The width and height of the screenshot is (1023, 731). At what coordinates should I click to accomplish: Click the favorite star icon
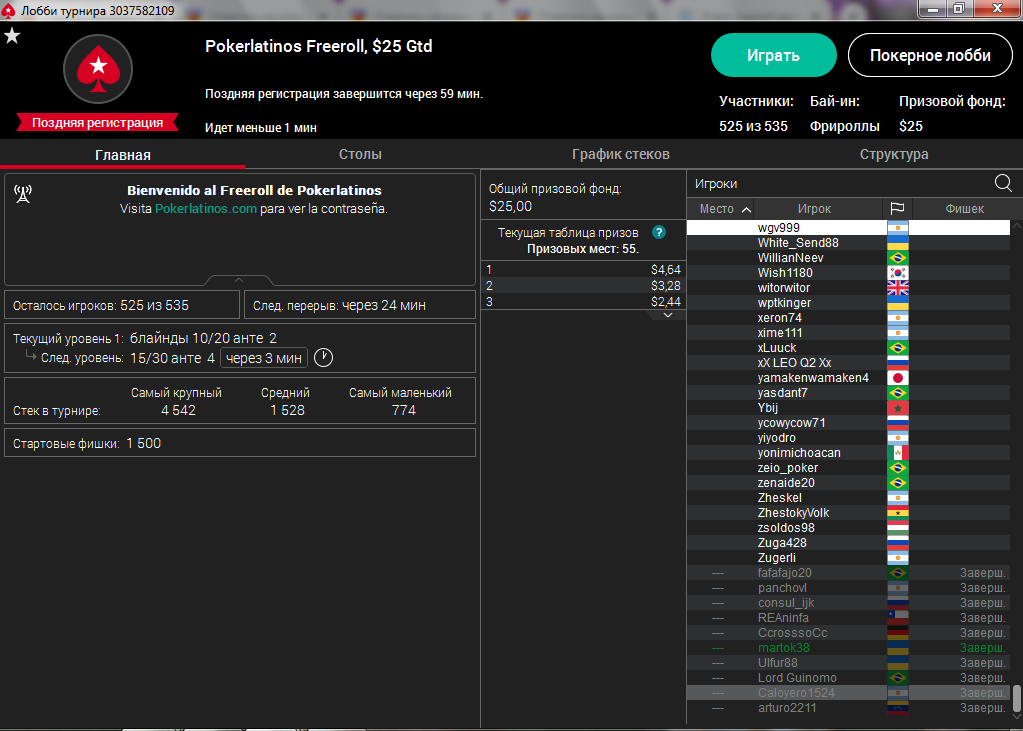click(12, 36)
